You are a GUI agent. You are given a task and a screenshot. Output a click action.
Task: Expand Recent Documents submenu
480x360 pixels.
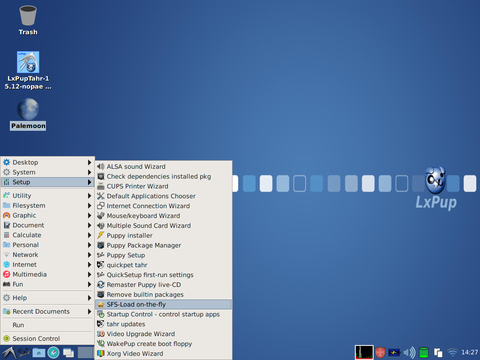47,311
